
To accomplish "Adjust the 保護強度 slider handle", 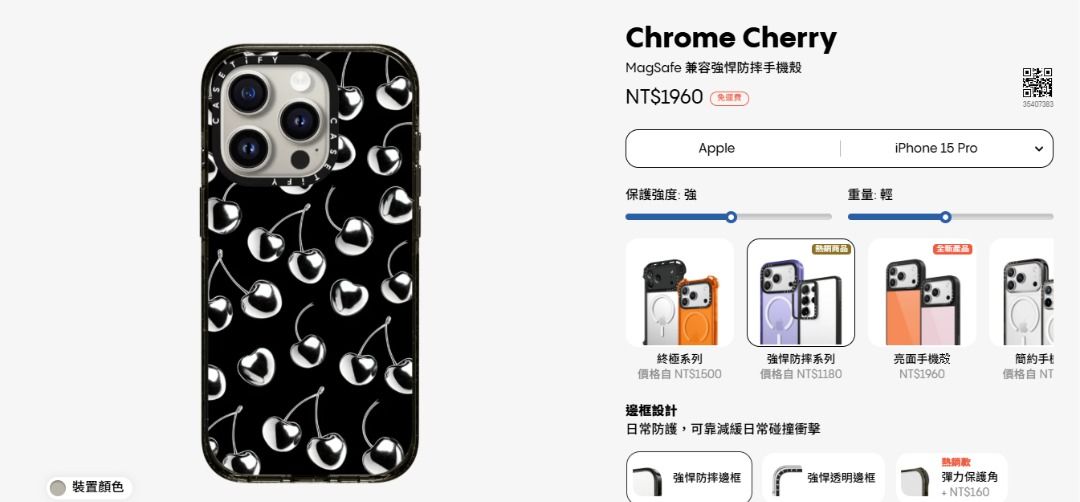I will (x=731, y=217).
